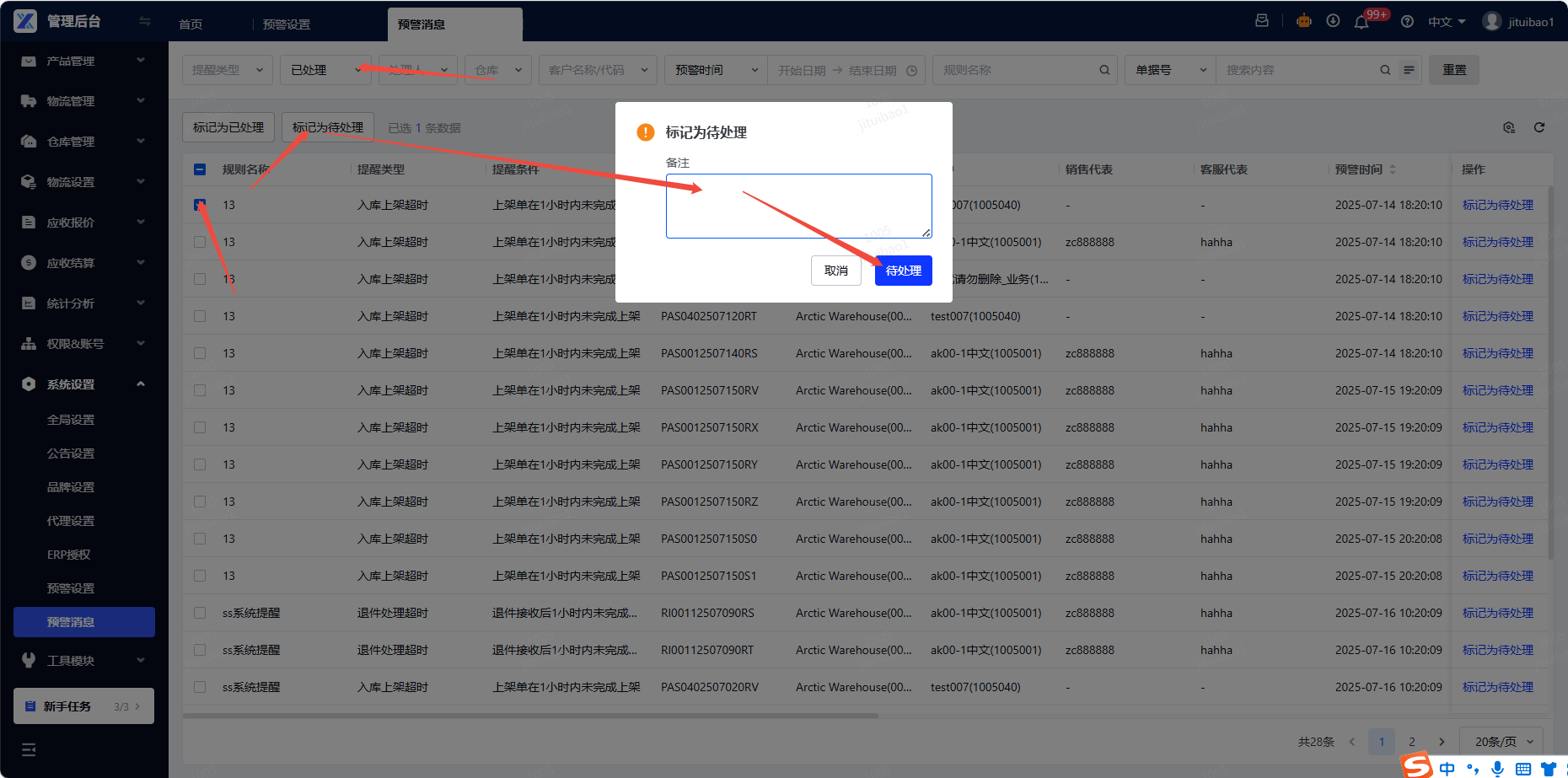This screenshot has height=778, width=1568.
Task: Tick checkbox for PAS0012507150RV row
Action: click(200, 390)
